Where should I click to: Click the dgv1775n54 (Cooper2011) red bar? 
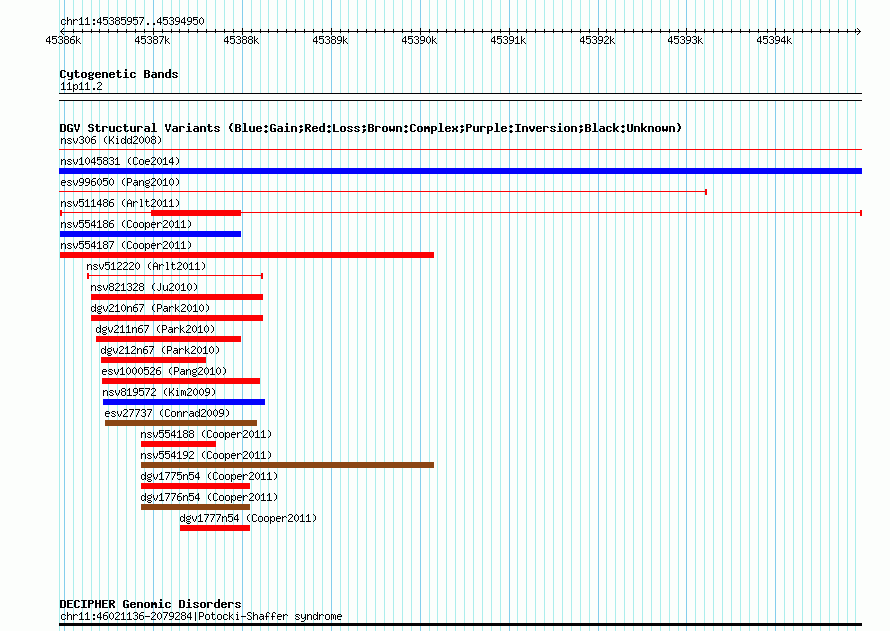click(x=195, y=486)
